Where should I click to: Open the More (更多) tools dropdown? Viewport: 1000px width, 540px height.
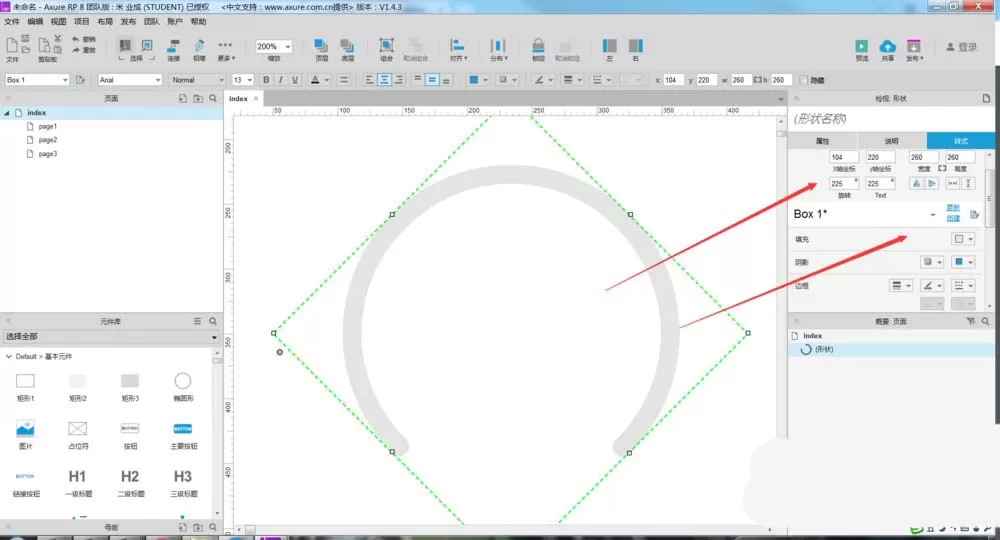click(x=226, y=50)
